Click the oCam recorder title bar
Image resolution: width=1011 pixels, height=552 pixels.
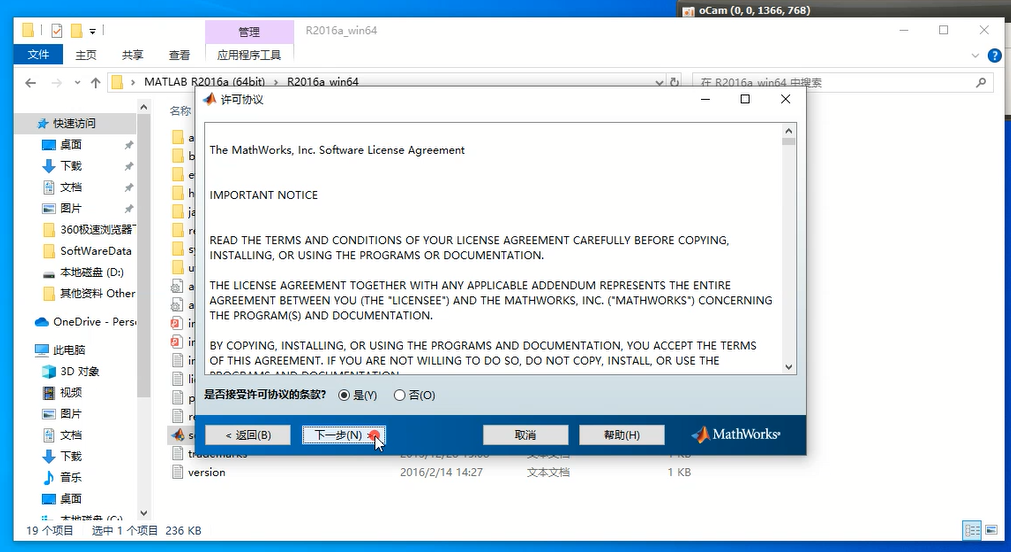coord(844,10)
